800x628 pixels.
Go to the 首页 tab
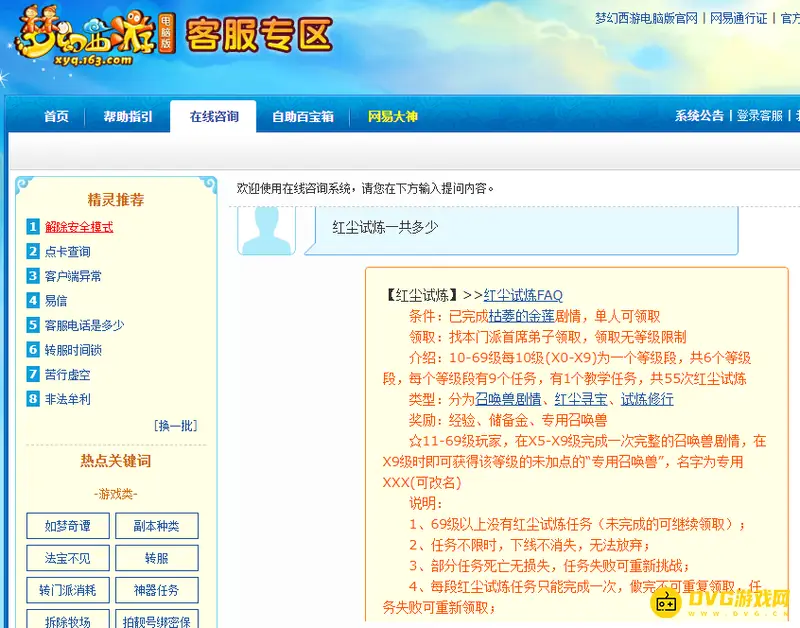56,116
